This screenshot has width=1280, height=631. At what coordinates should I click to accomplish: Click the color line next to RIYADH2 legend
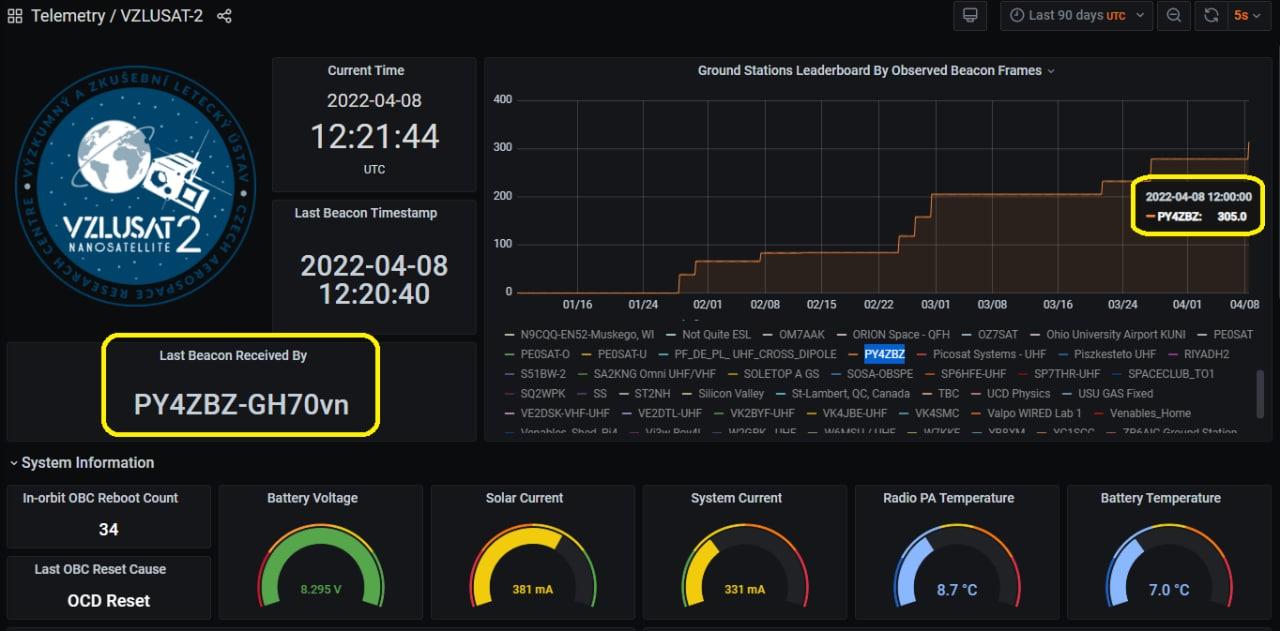[1173, 354]
